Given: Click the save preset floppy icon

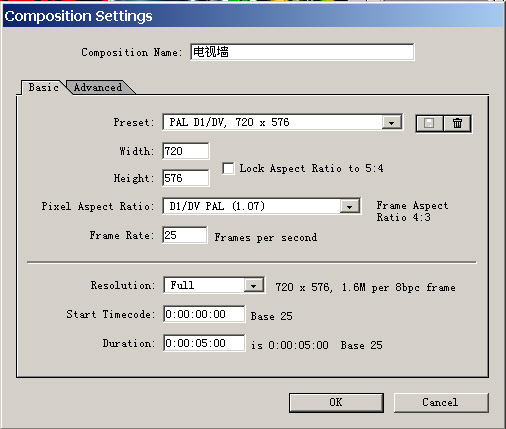Looking at the screenshot, I should pyautogui.click(x=429, y=123).
